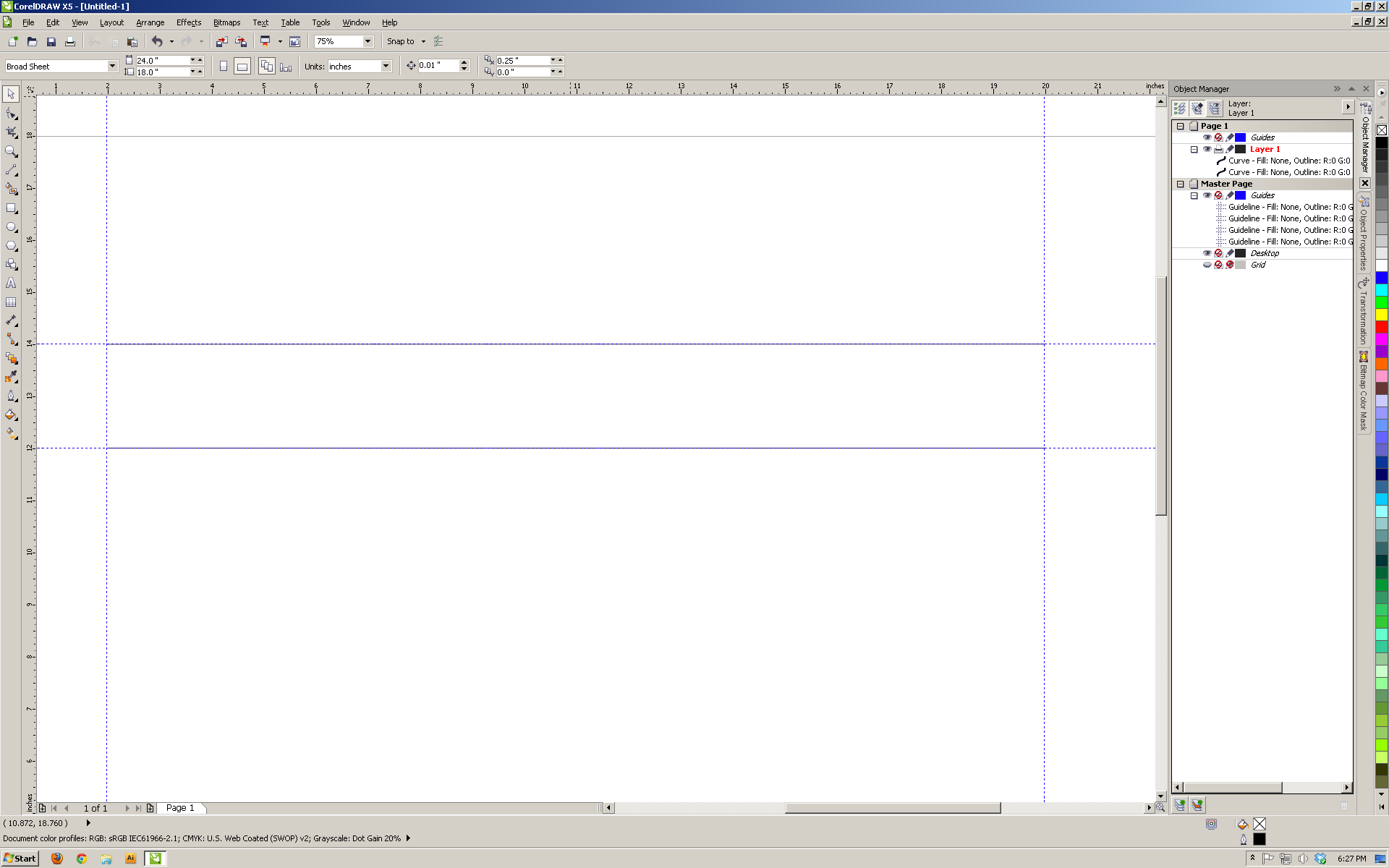Click the Open file icon
Viewport: 1389px width, 868px height.
point(32,41)
